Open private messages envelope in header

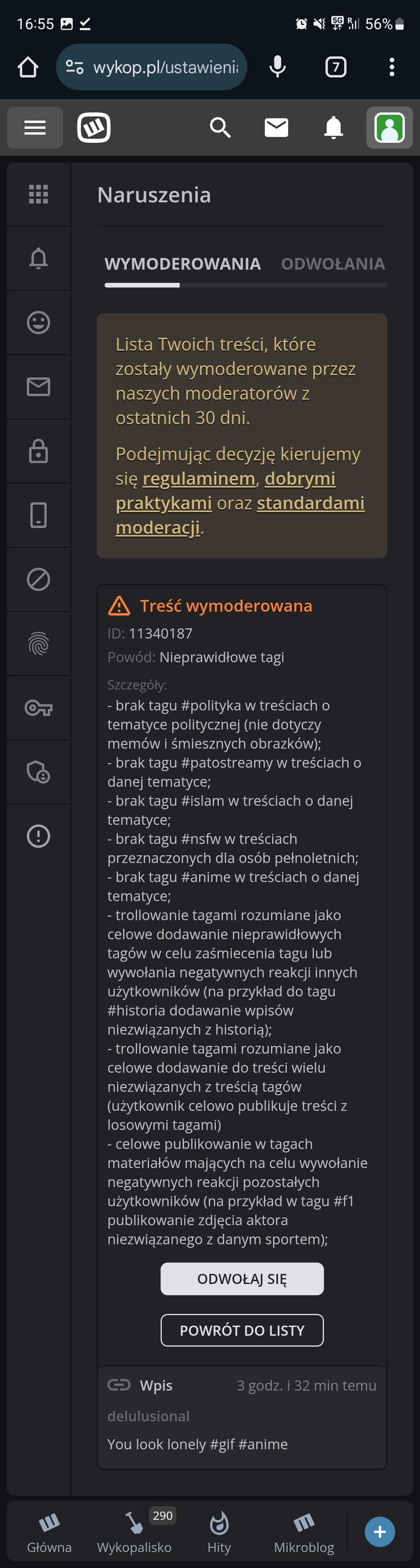(276, 128)
